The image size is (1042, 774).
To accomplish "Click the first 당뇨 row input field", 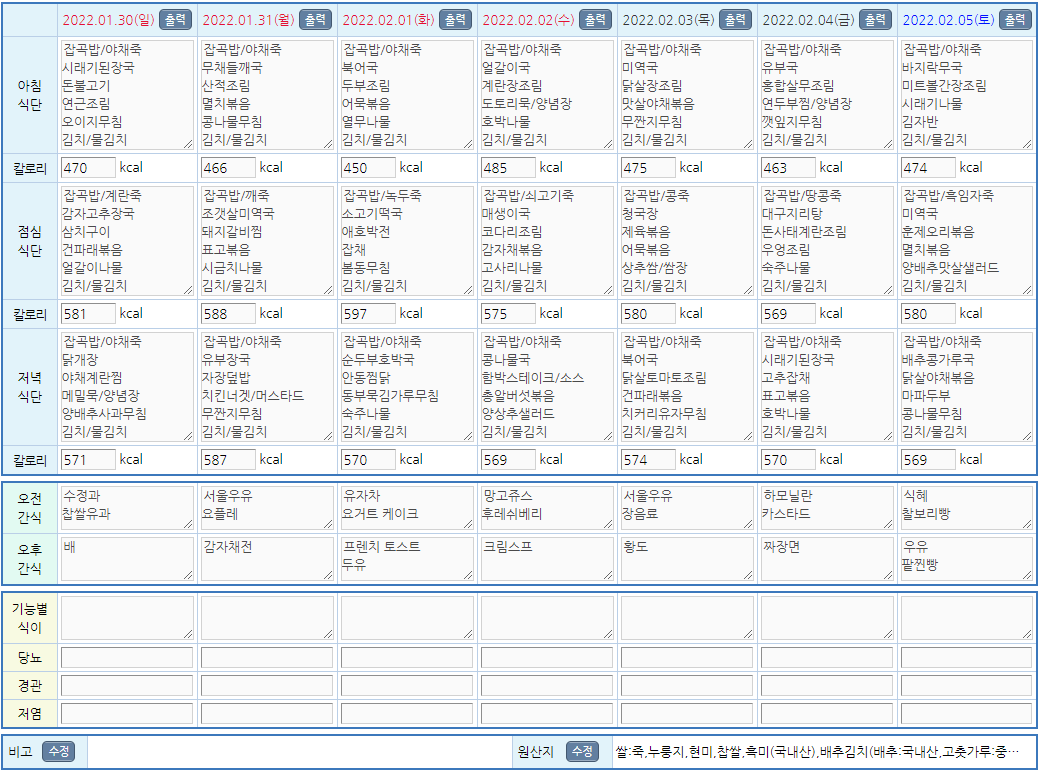I will 127,658.
